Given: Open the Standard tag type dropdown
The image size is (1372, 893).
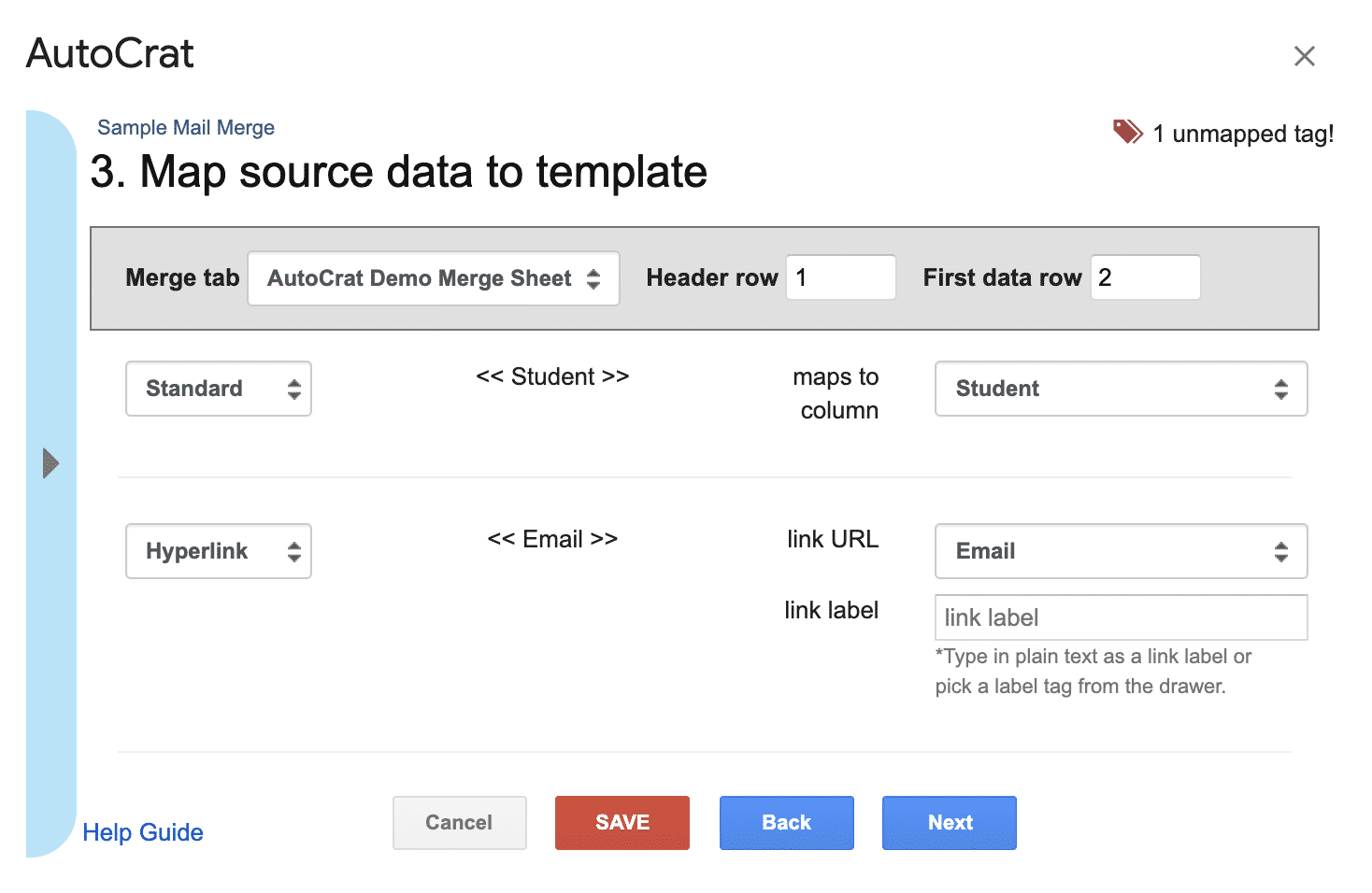Looking at the screenshot, I should pos(219,389).
